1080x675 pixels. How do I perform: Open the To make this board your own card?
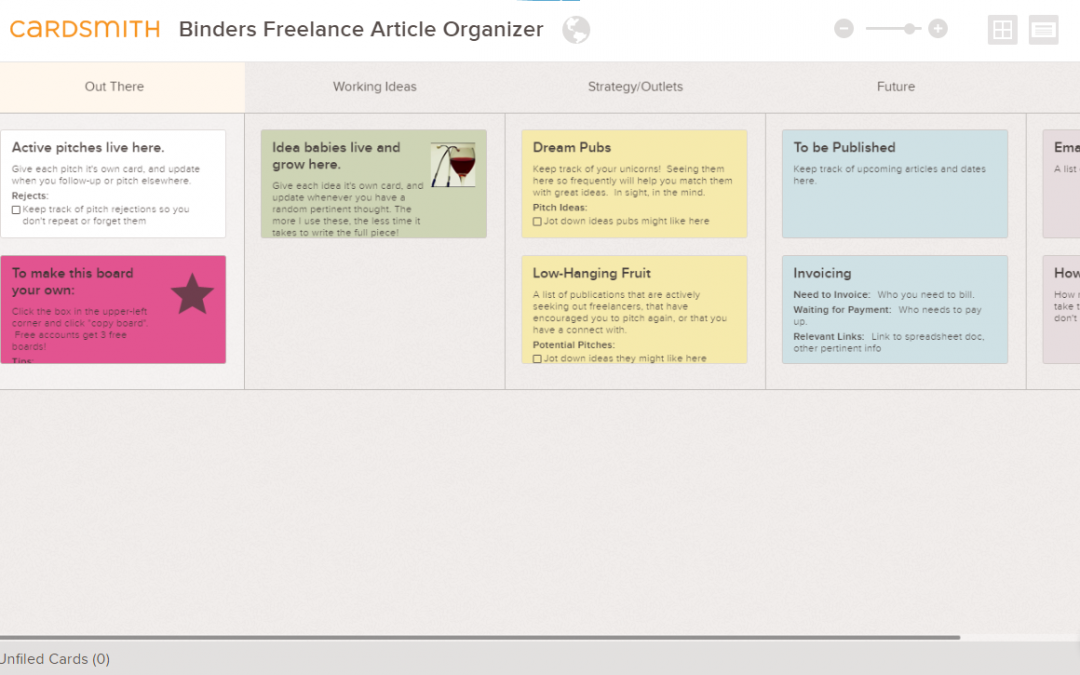(x=113, y=309)
